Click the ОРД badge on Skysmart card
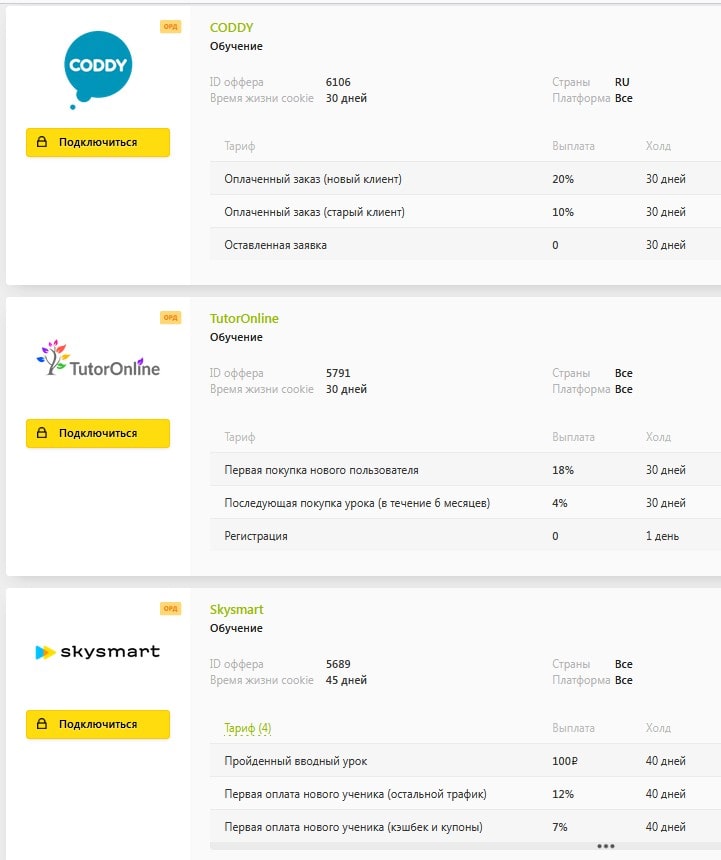Image resolution: width=721 pixels, height=860 pixels. point(170,608)
